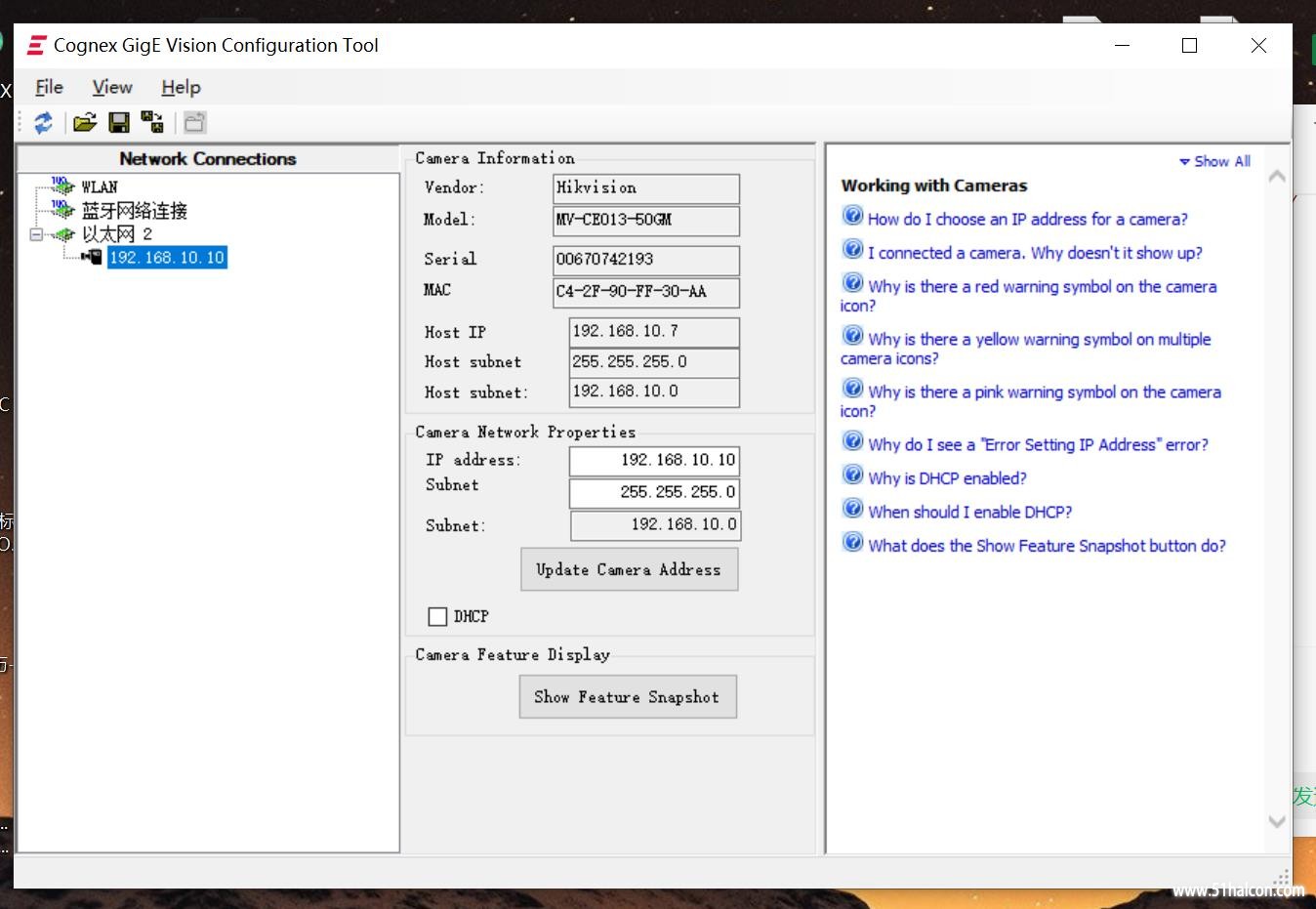Click the Host IP field 192.168.10.7

click(x=654, y=332)
